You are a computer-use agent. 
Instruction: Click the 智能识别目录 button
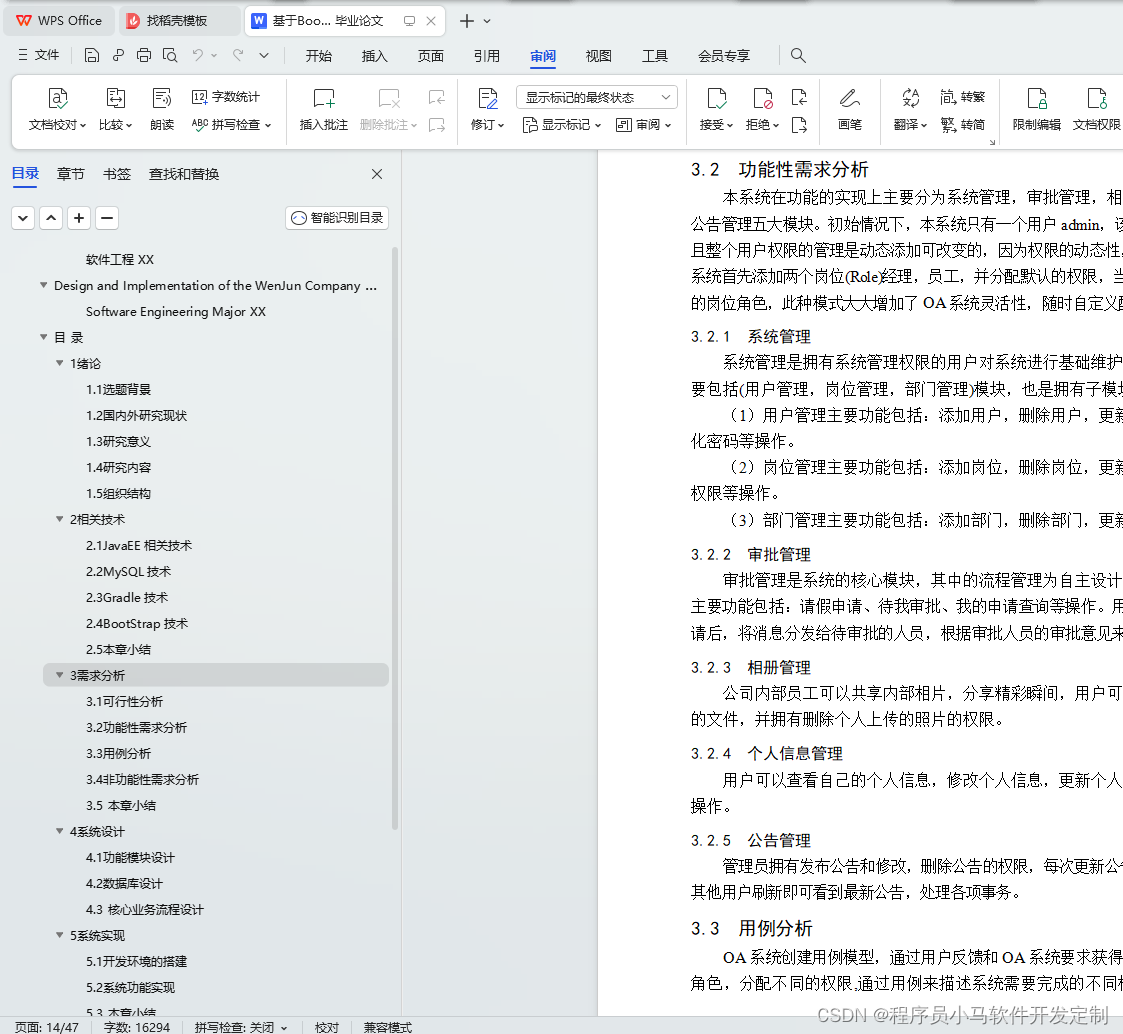pyautogui.click(x=336, y=217)
